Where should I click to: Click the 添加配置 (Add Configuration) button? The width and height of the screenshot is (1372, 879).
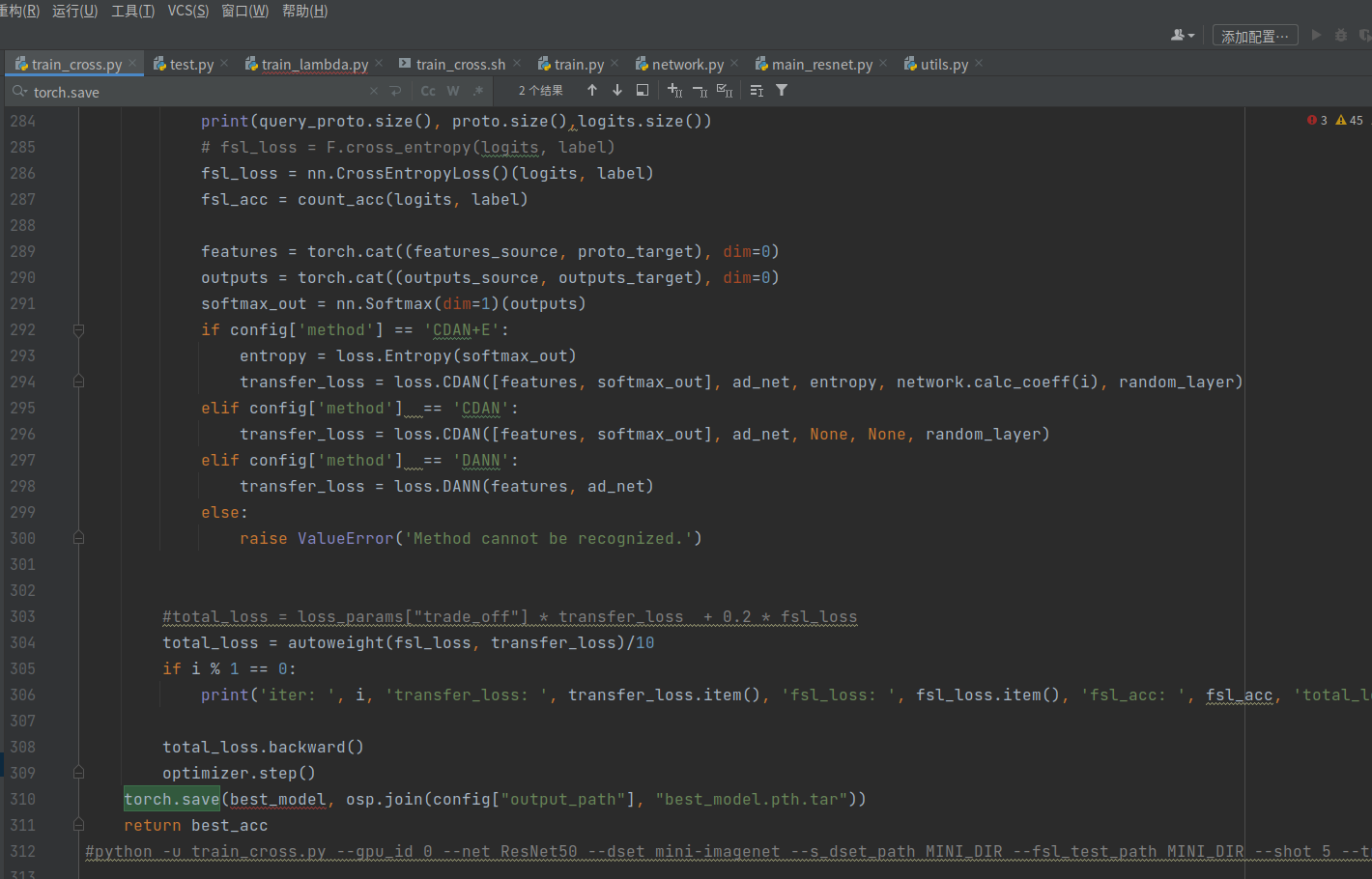[x=1254, y=34]
